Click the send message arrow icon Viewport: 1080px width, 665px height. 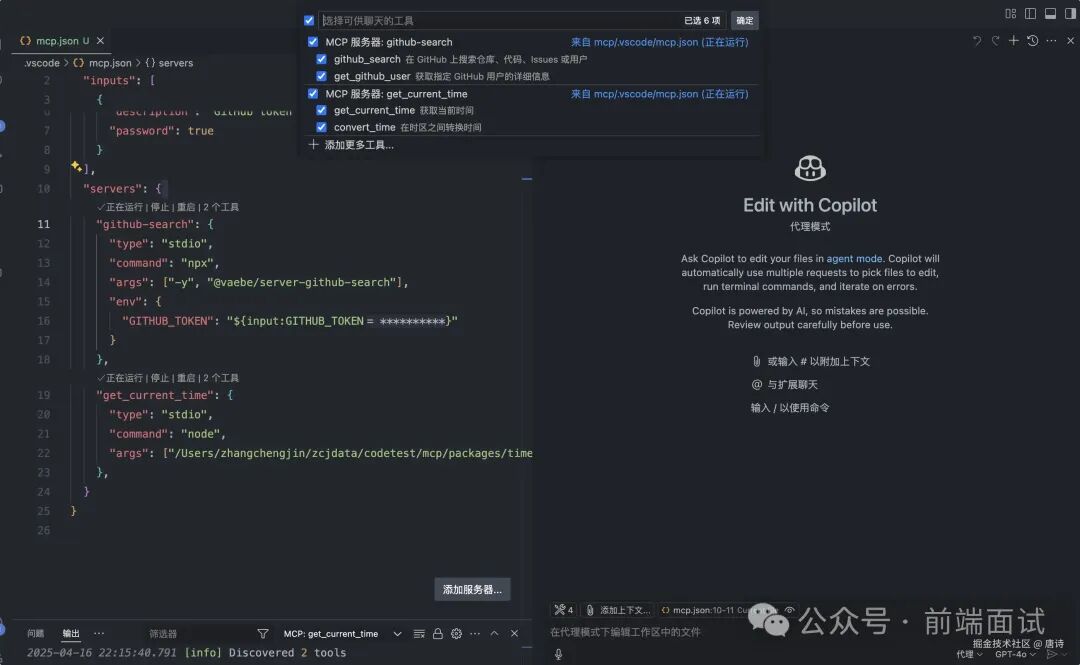(x=1052, y=654)
